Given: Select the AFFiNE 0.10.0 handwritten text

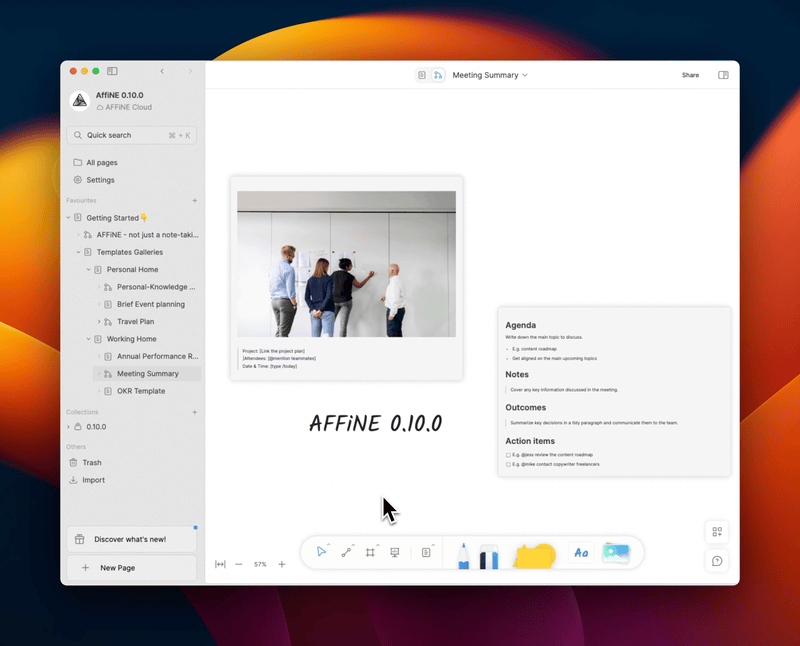Looking at the screenshot, I should (x=376, y=423).
